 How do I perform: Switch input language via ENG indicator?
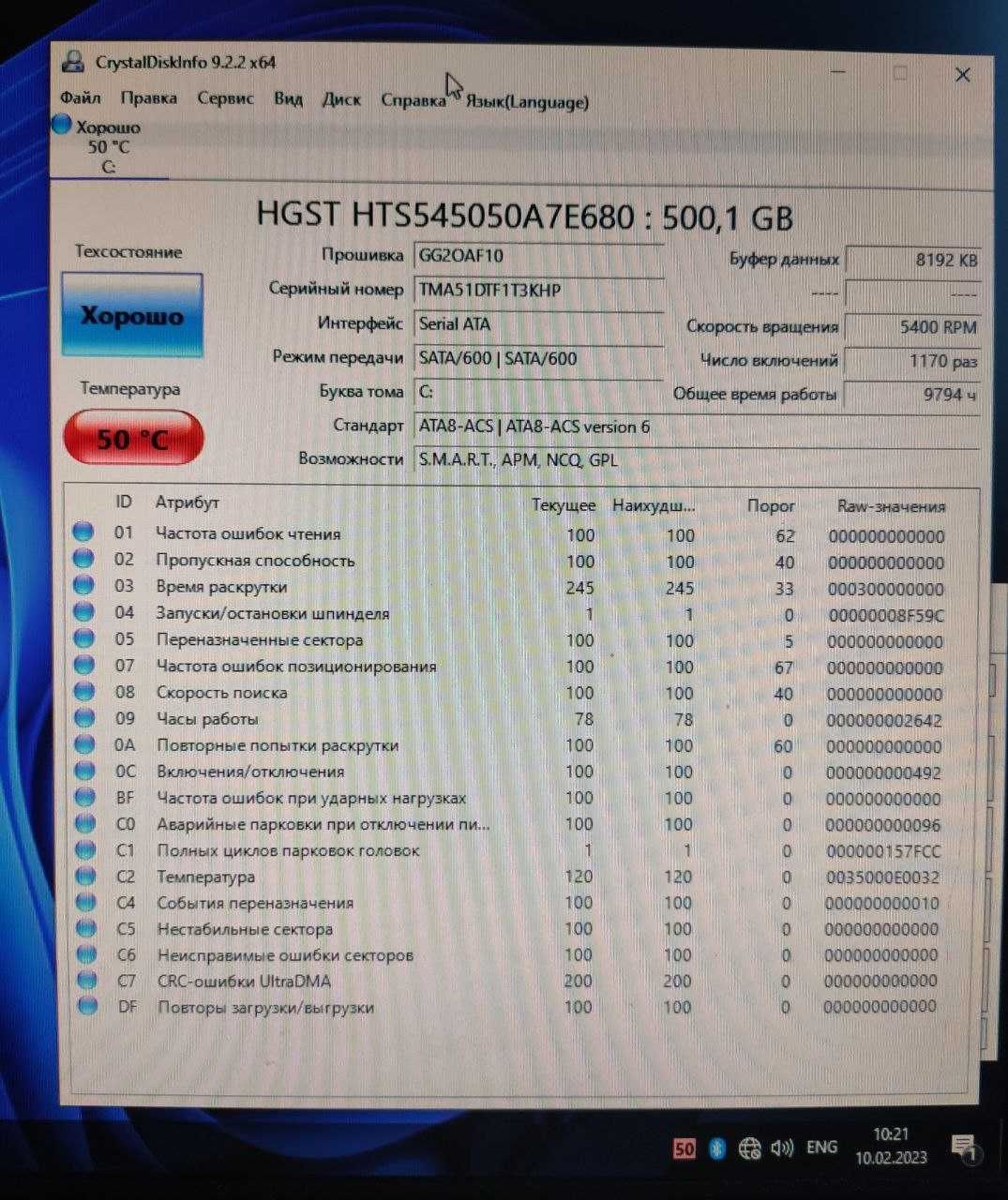pos(821,1147)
